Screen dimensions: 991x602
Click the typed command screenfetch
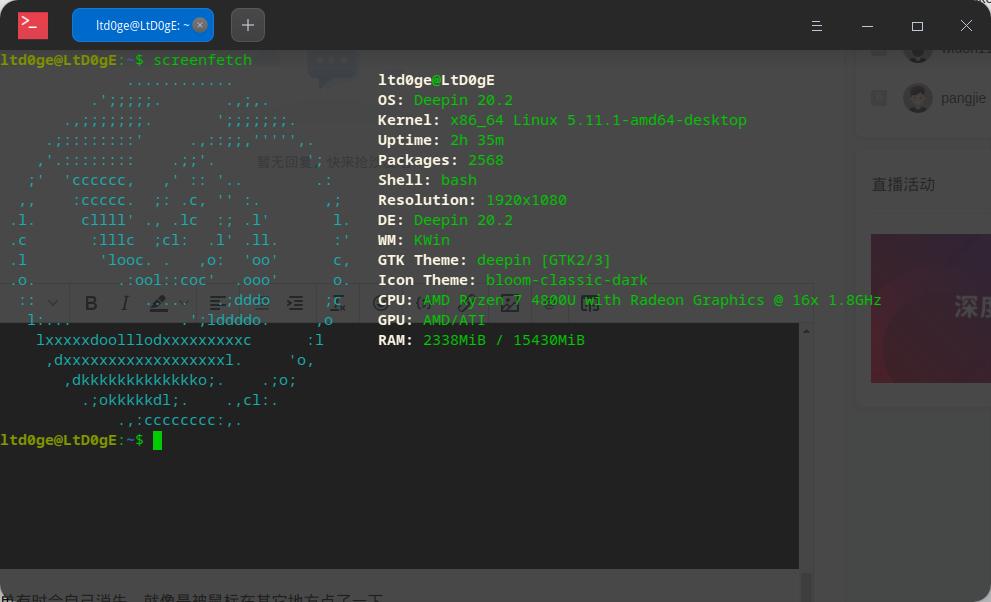coord(202,60)
